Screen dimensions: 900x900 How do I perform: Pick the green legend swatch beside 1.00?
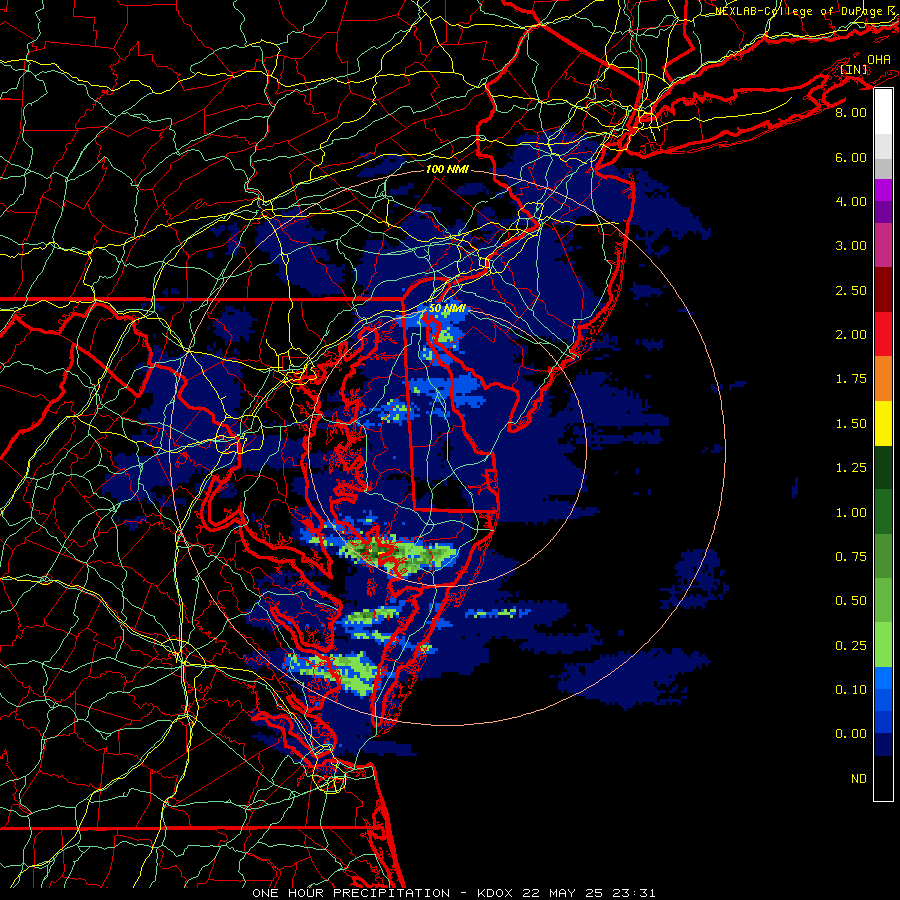883,512
